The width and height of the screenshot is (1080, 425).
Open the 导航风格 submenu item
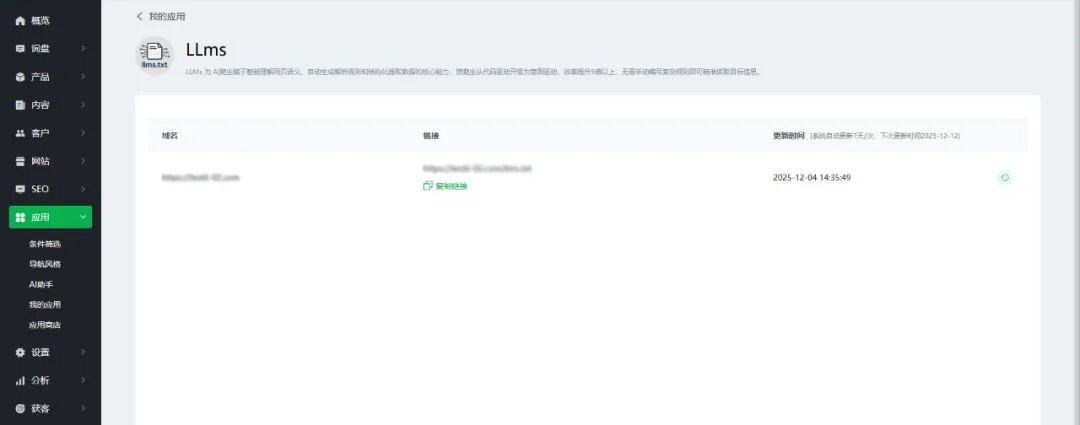(x=45, y=264)
